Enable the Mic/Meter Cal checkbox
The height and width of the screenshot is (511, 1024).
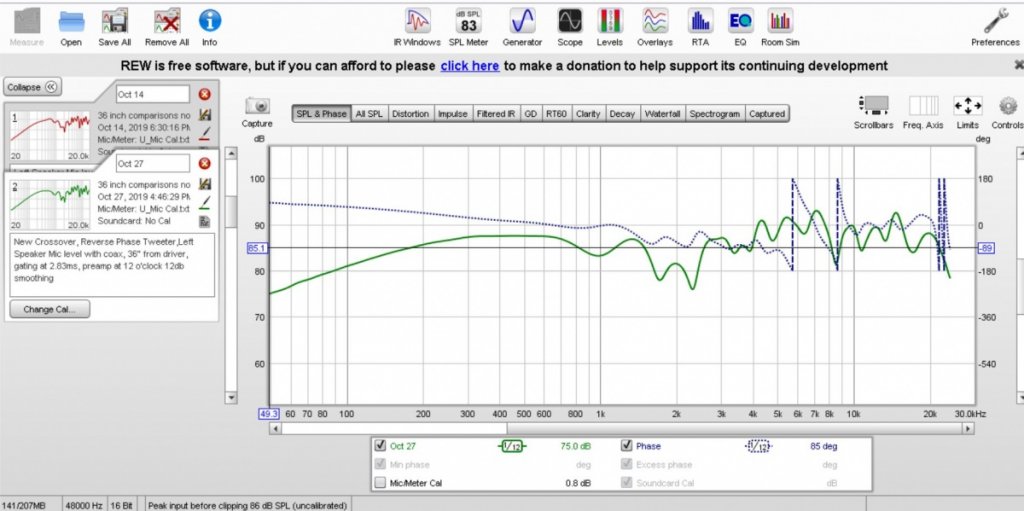coord(380,483)
